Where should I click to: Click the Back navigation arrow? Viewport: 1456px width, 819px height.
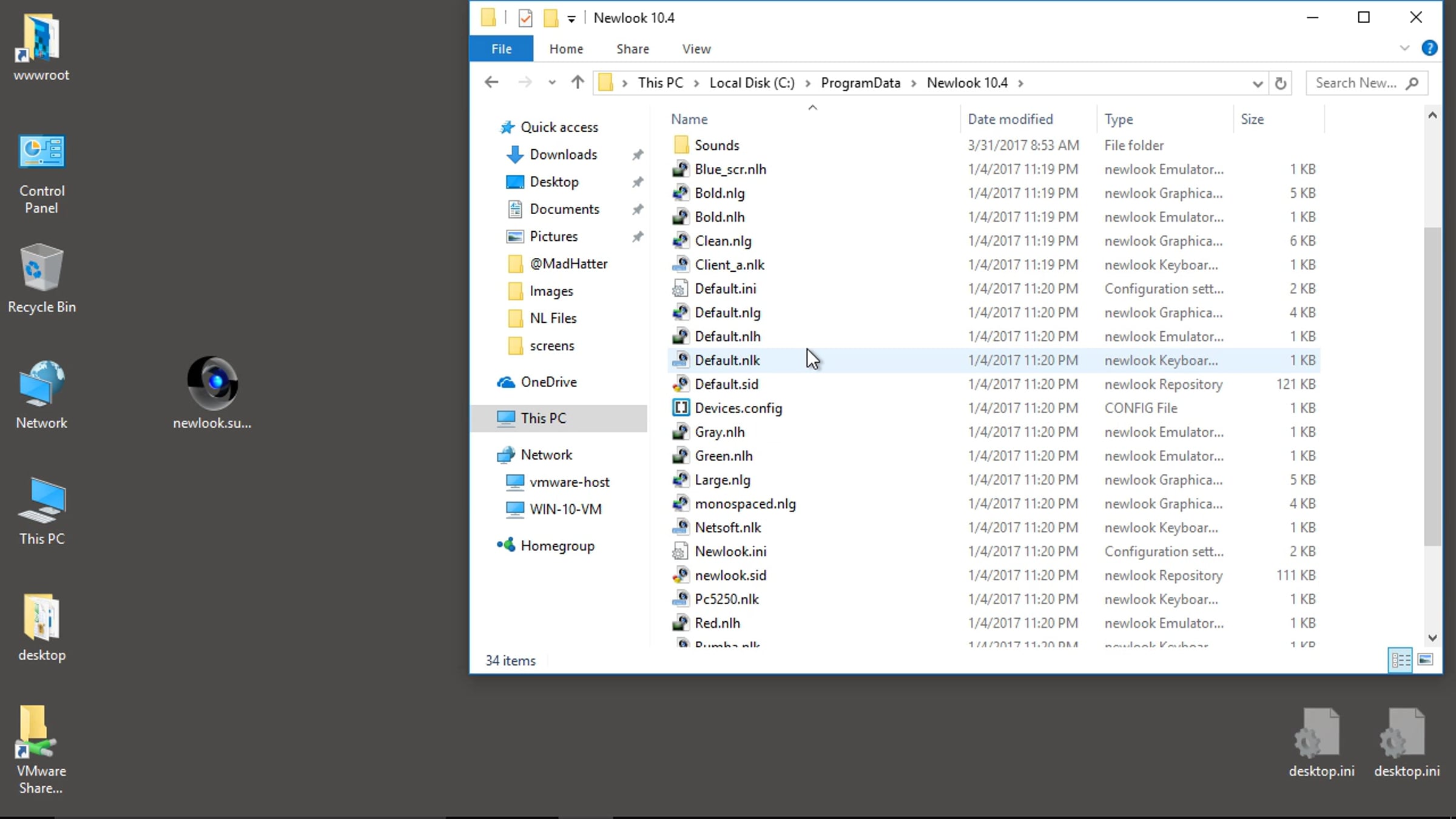tap(491, 83)
